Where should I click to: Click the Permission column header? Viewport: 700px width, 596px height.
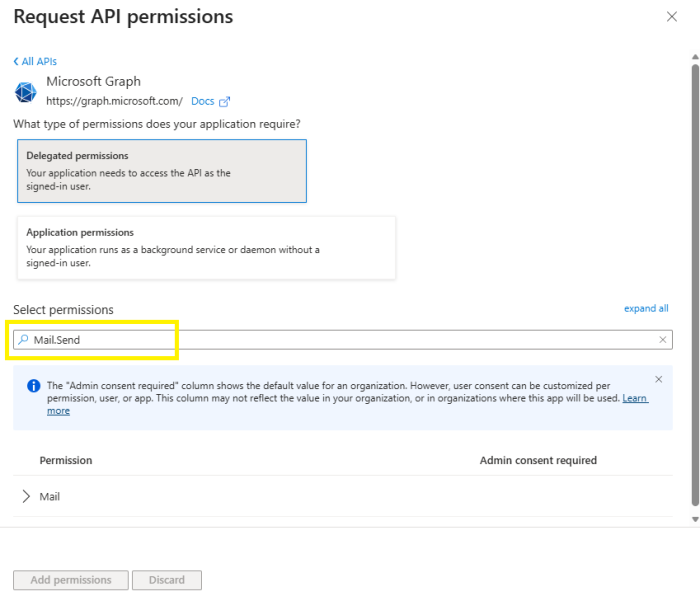pos(66,460)
